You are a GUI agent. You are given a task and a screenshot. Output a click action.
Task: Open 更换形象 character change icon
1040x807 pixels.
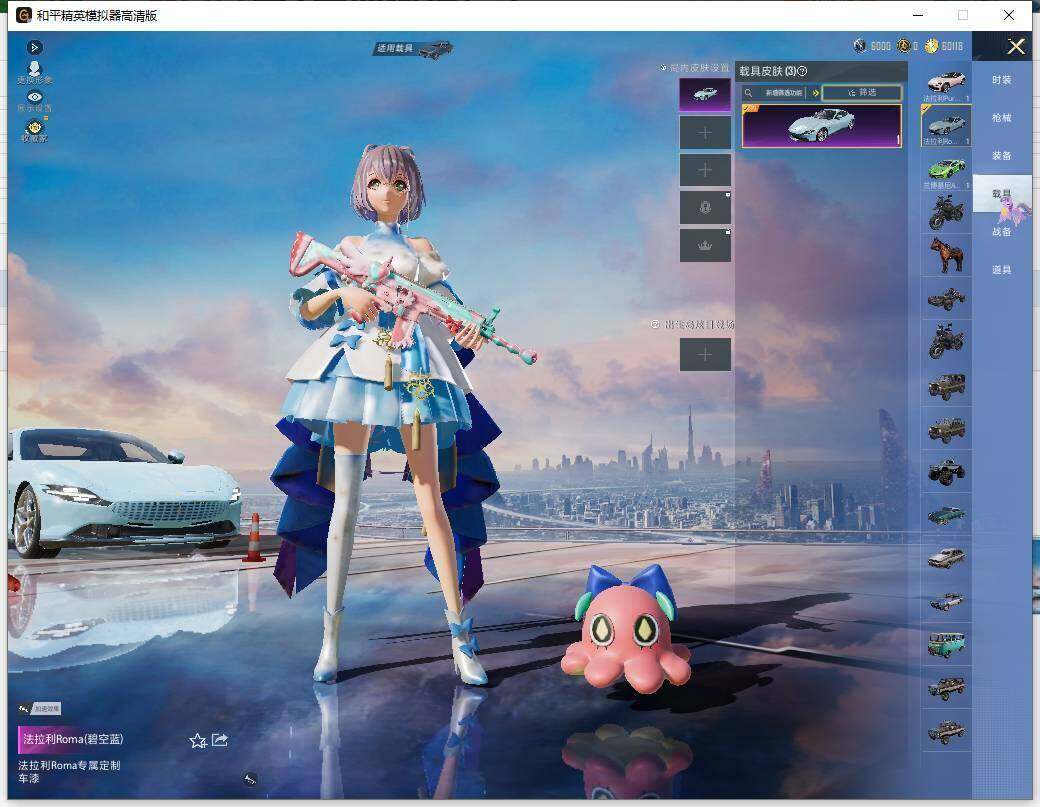(34, 72)
